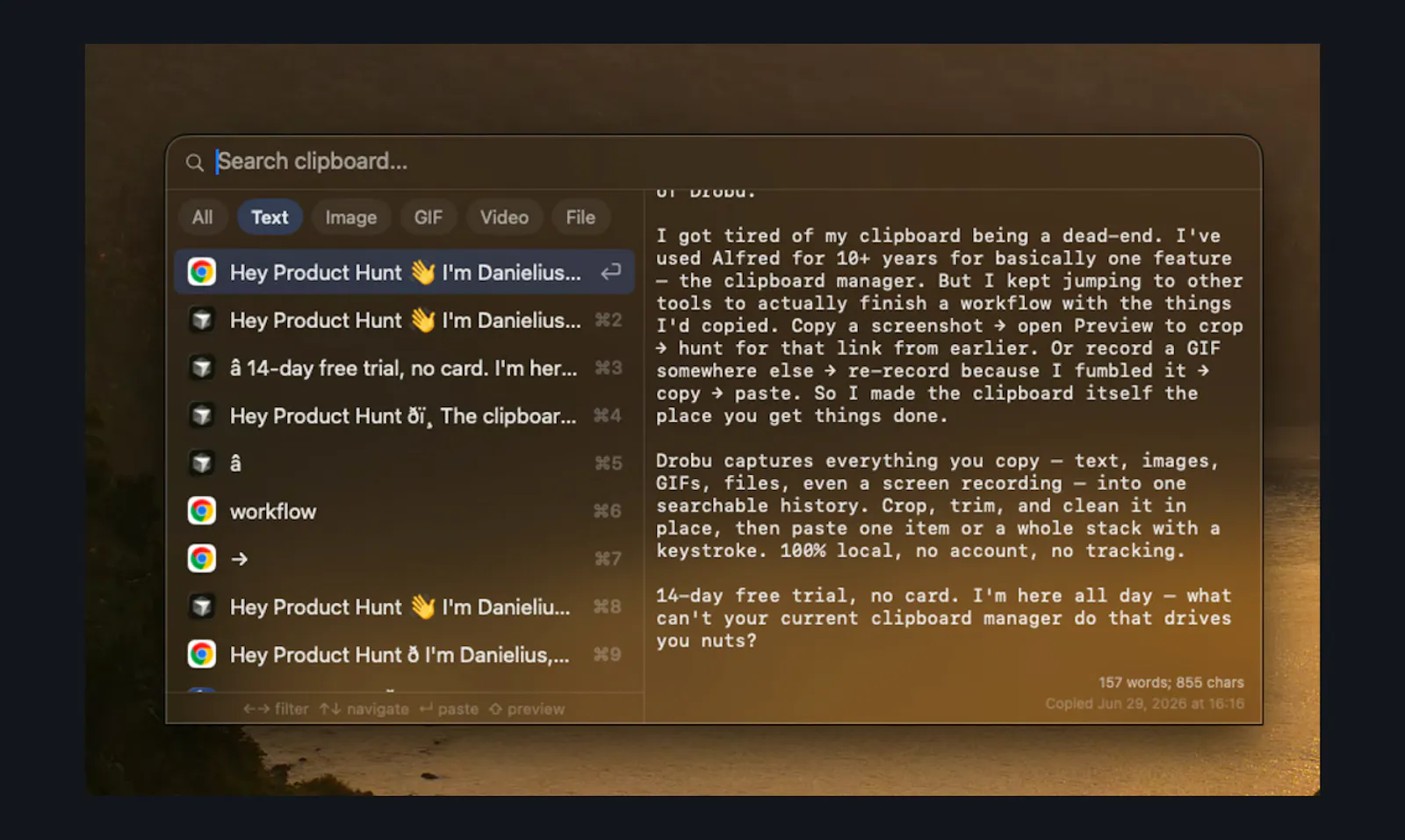The height and width of the screenshot is (840, 1405).
Task: Click the ⌘6 shortcut label
Action: pos(608,511)
